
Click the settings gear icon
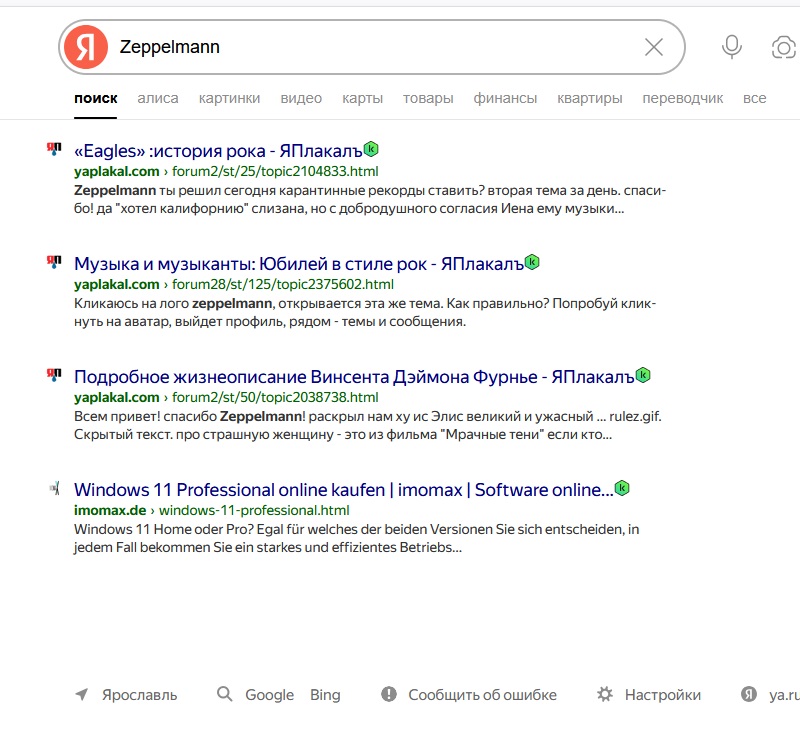pos(605,694)
